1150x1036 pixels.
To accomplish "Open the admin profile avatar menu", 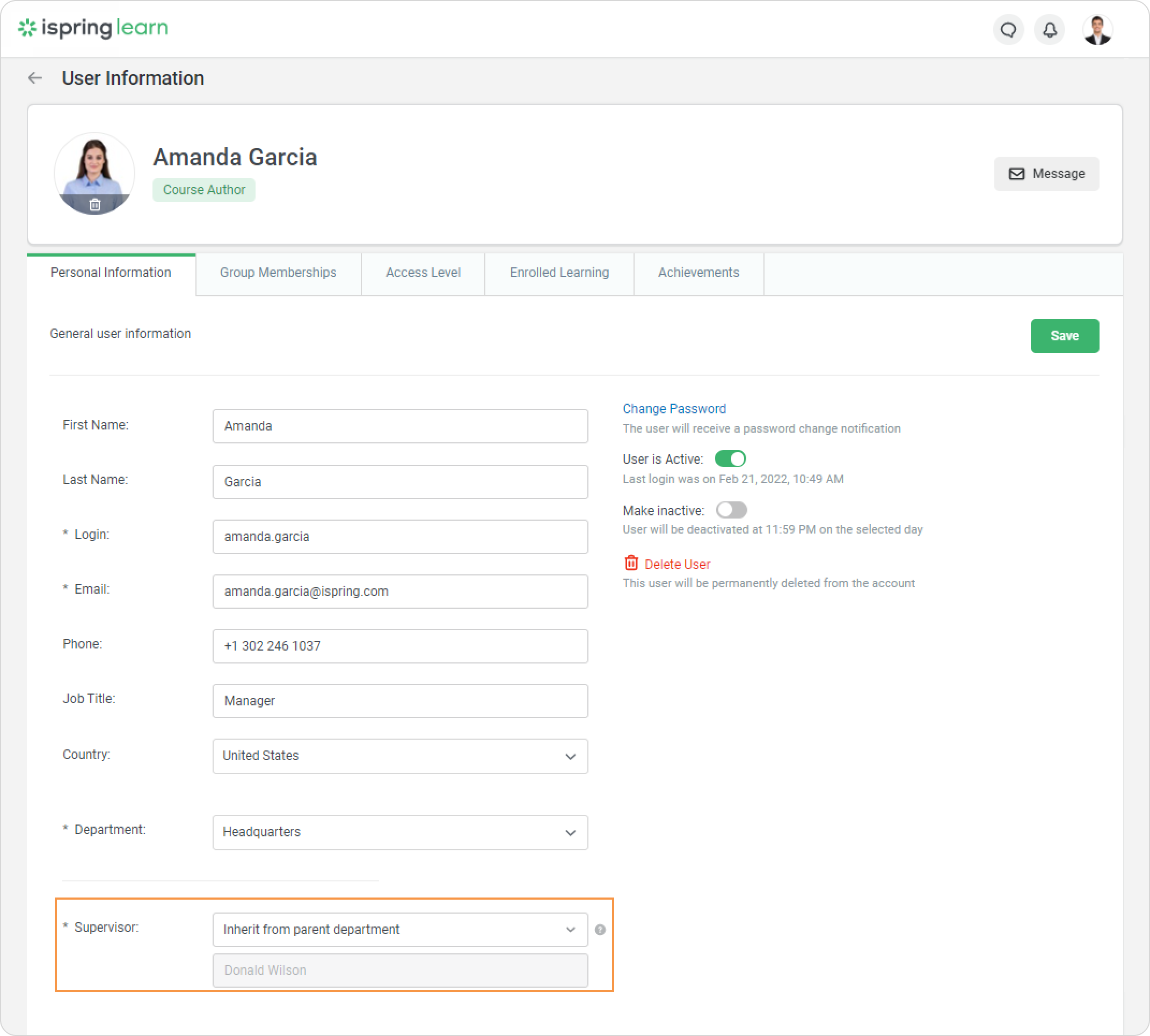I will point(1097,30).
